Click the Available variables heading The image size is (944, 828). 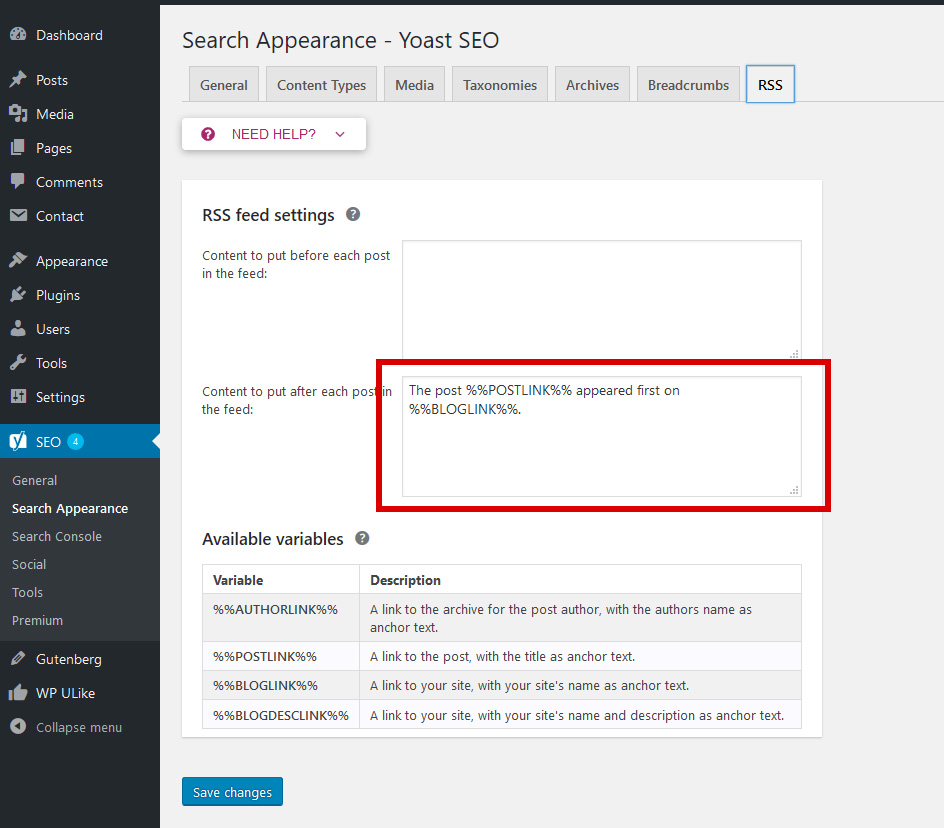coord(273,539)
